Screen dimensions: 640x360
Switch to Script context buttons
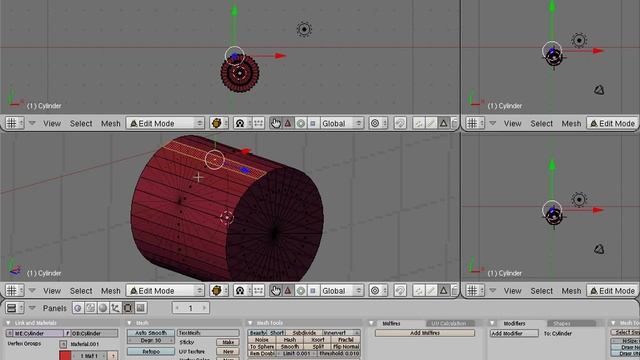click(x=90, y=308)
